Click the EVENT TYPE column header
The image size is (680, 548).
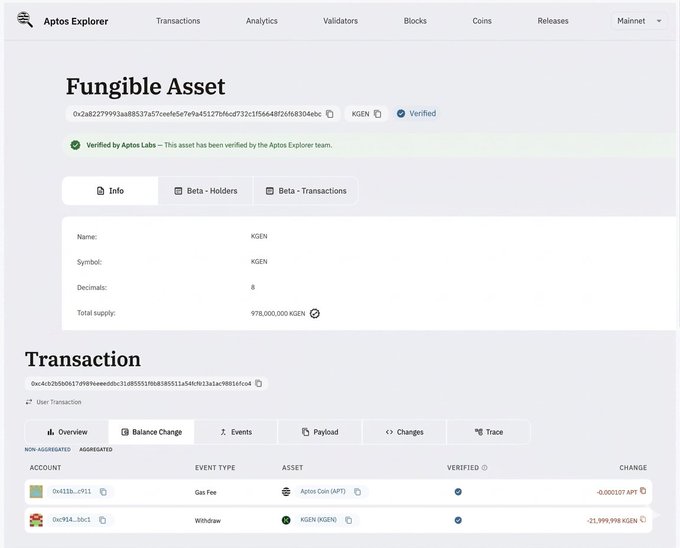pyautogui.click(x=215, y=468)
